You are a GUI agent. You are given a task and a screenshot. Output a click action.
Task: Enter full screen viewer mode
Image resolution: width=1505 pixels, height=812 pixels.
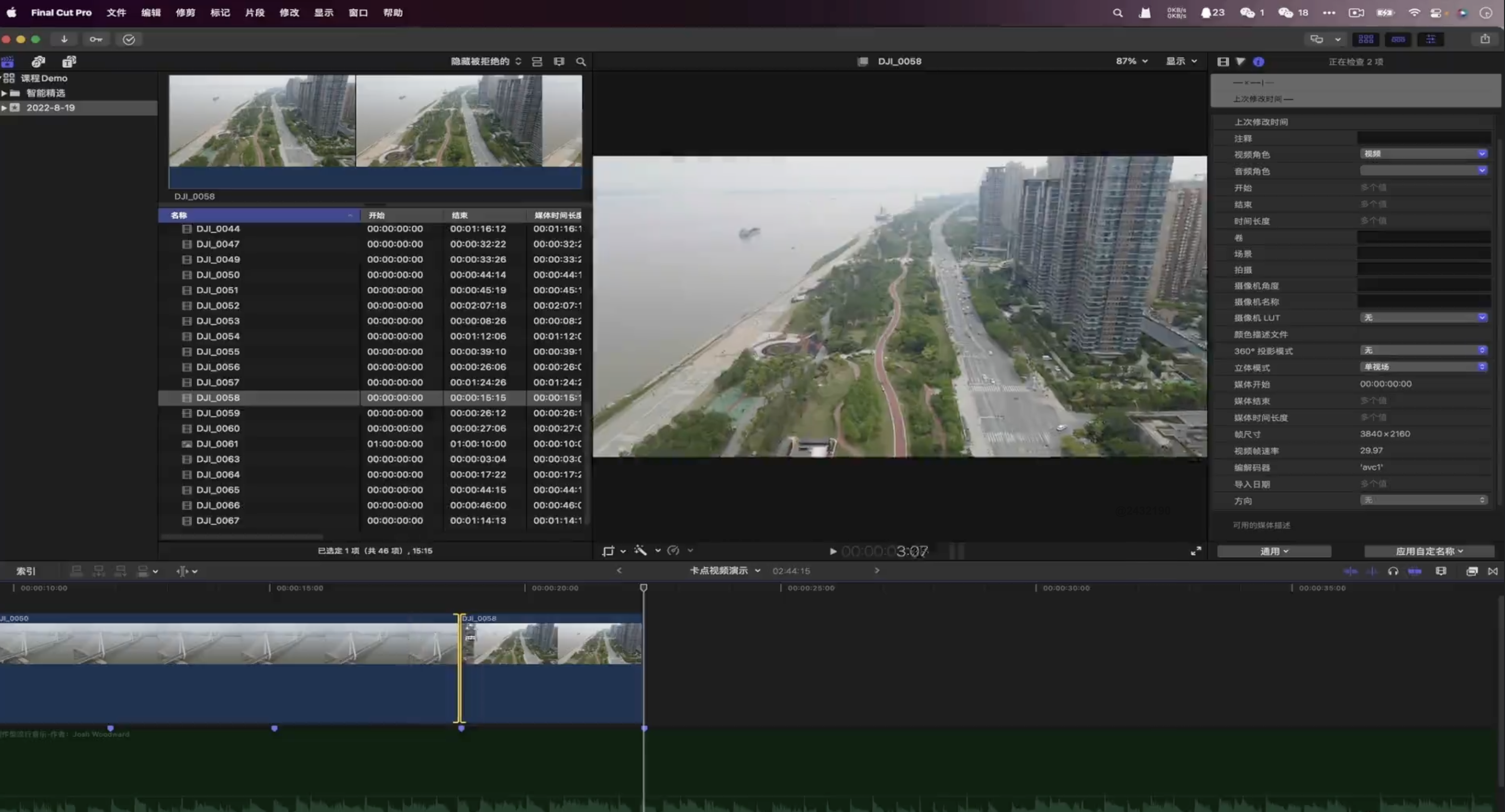[1196, 551]
